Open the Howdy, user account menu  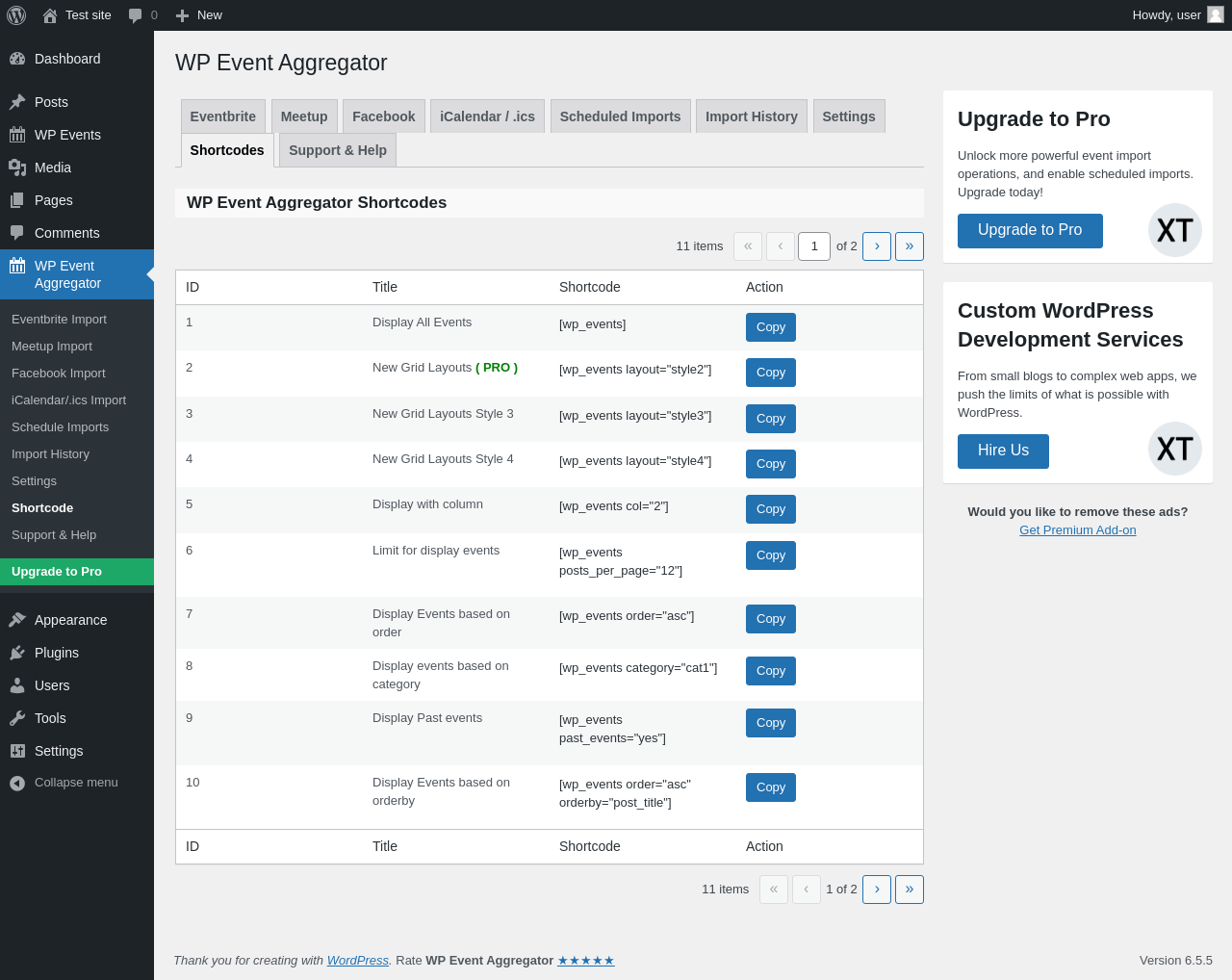(1178, 15)
